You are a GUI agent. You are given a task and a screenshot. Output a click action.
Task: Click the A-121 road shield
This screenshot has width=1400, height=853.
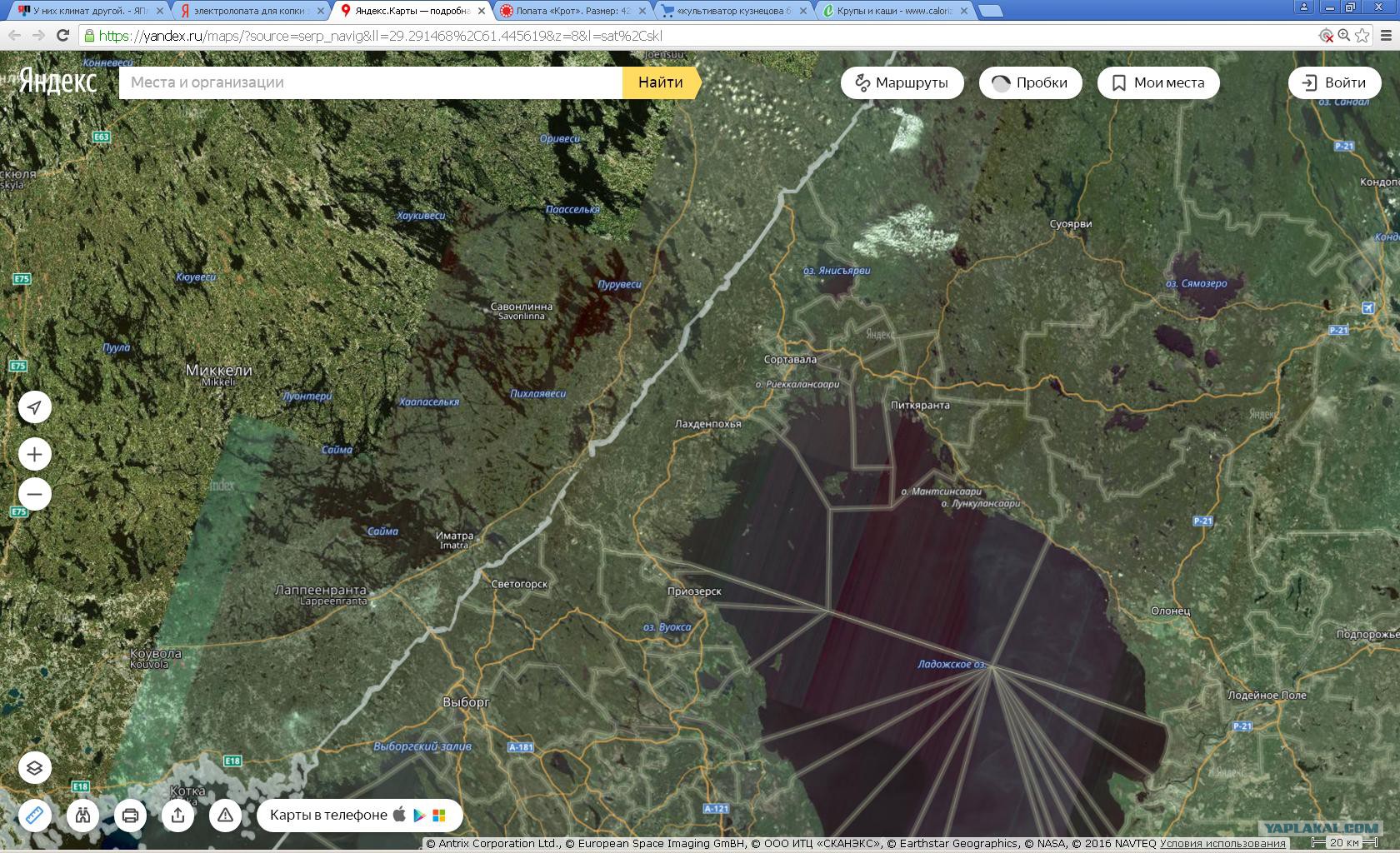tap(717, 809)
